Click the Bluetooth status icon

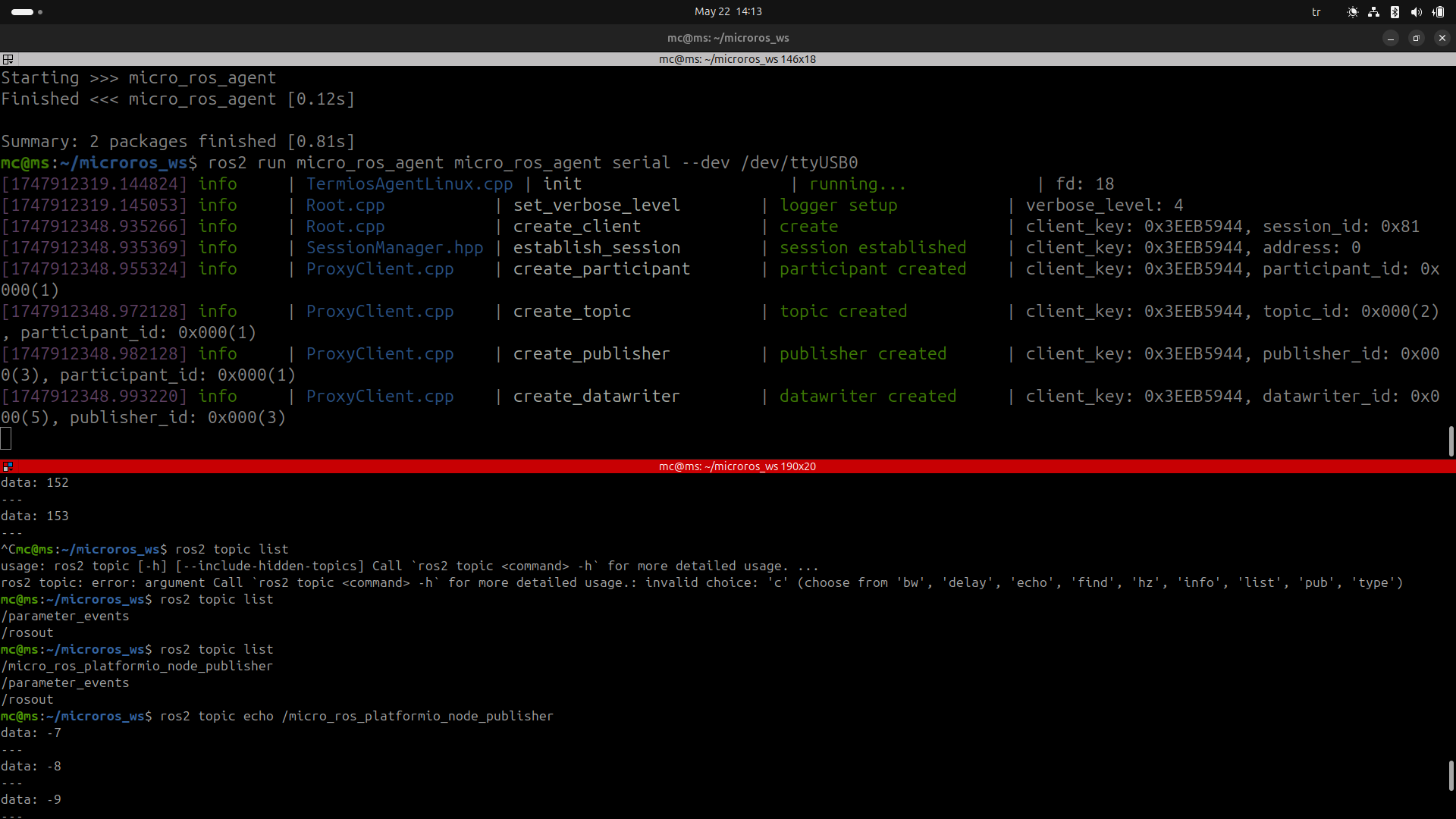pos(1395,12)
